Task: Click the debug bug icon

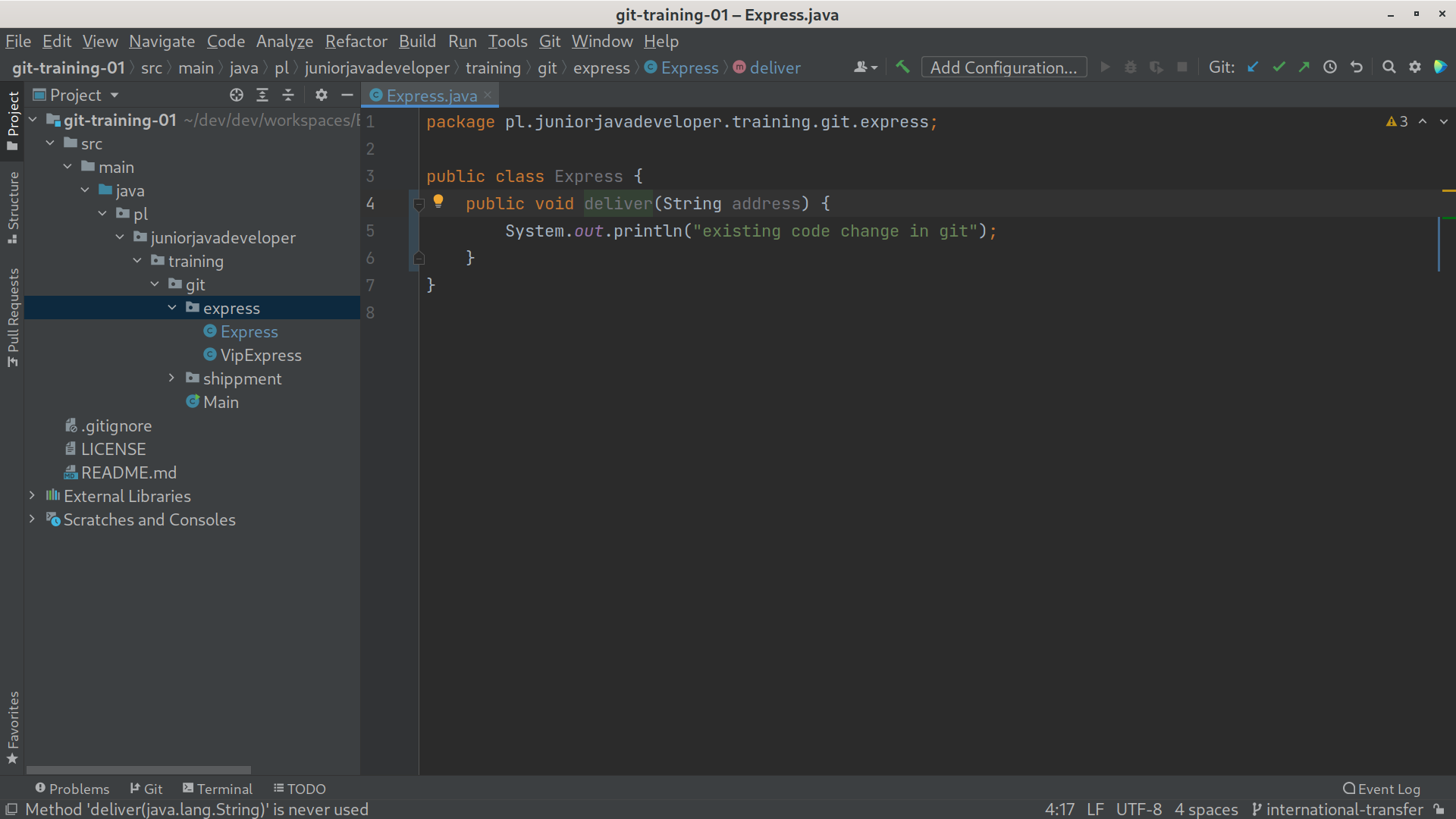Action: point(1131,67)
